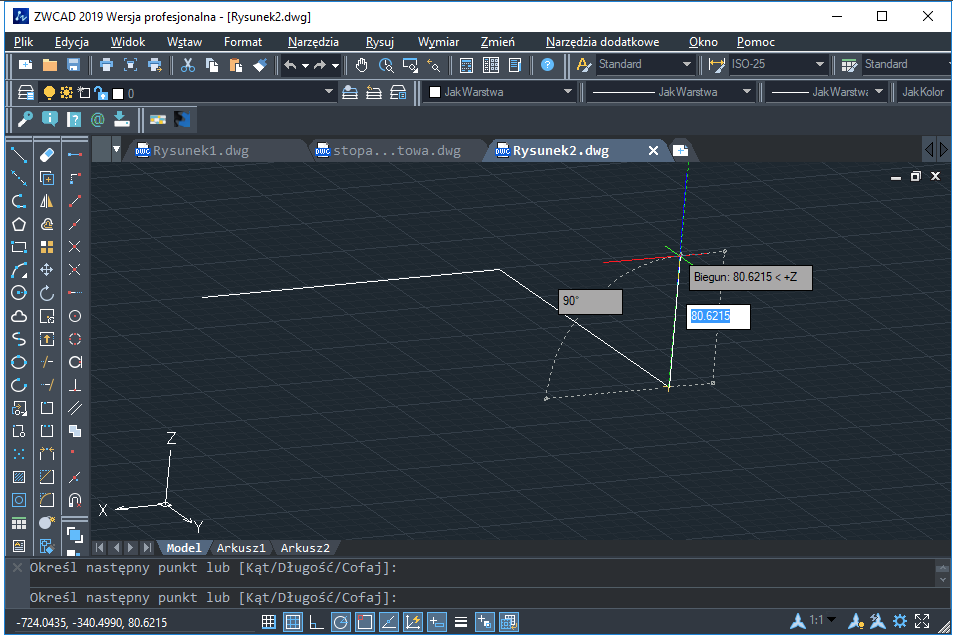The image size is (953, 639).
Task: Select the Mirror tool
Action: coord(46,201)
